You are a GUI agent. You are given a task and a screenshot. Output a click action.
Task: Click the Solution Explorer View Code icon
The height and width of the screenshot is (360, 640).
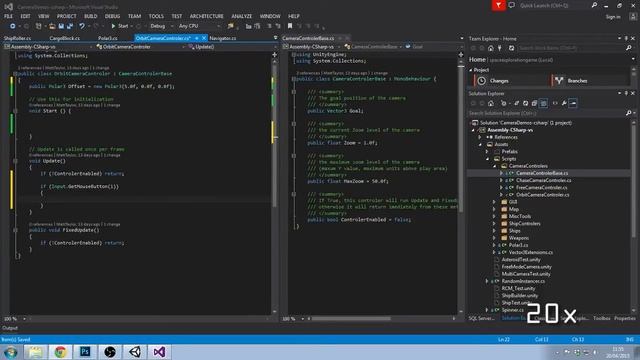pyautogui.click(x=555, y=103)
